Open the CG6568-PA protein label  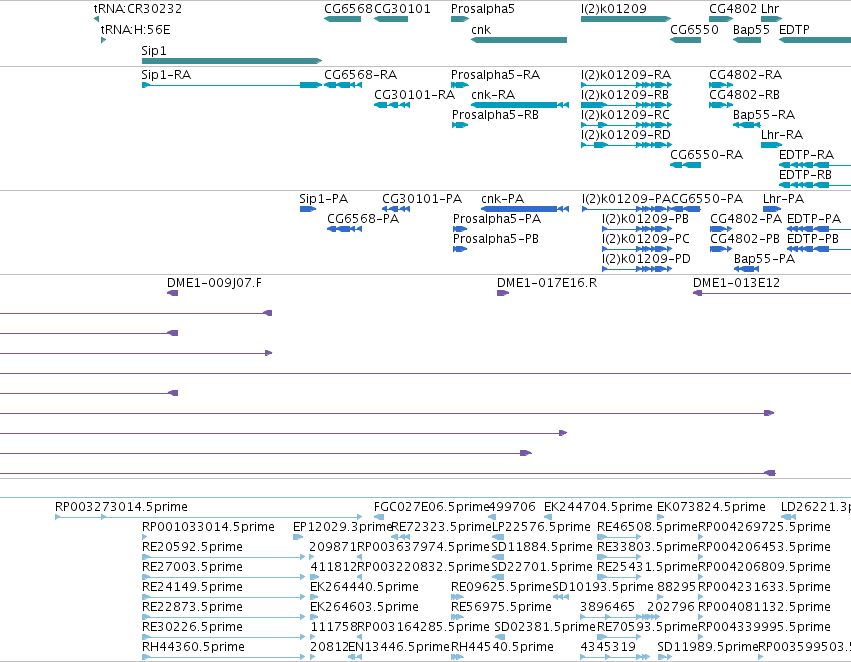(x=363, y=219)
